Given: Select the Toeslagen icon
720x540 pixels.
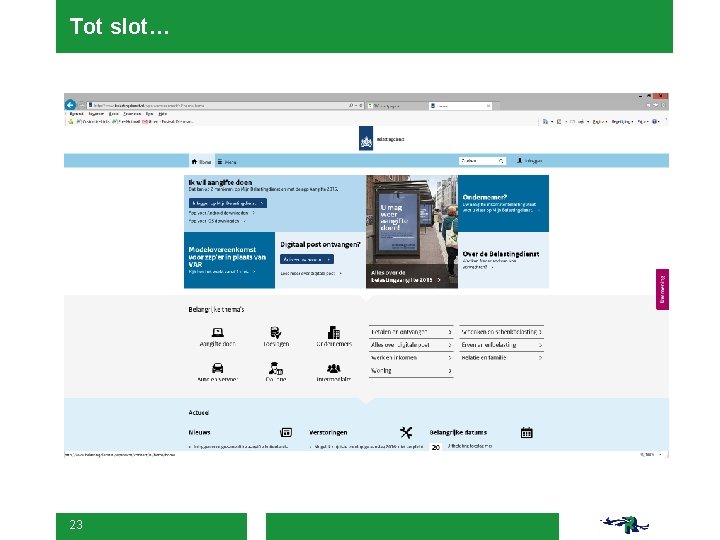Looking at the screenshot, I should (276, 332).
